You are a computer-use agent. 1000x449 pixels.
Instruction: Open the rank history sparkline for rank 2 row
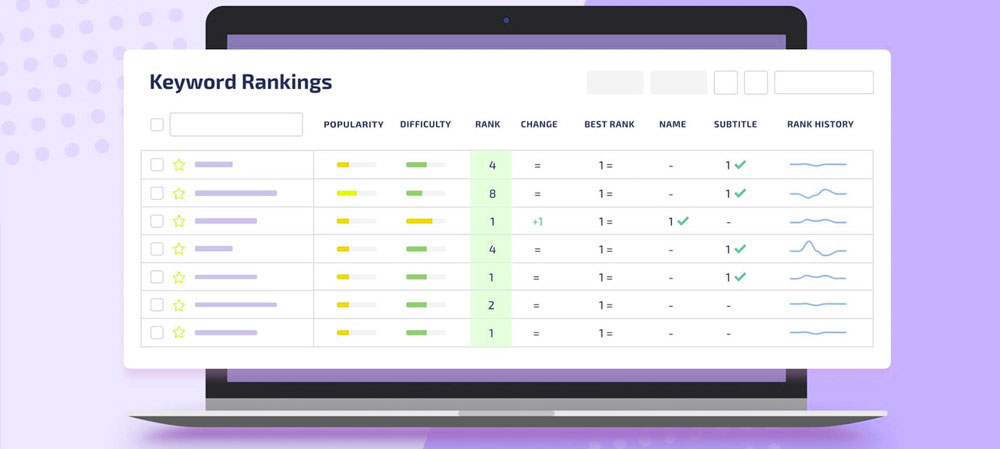coord(818,305)
